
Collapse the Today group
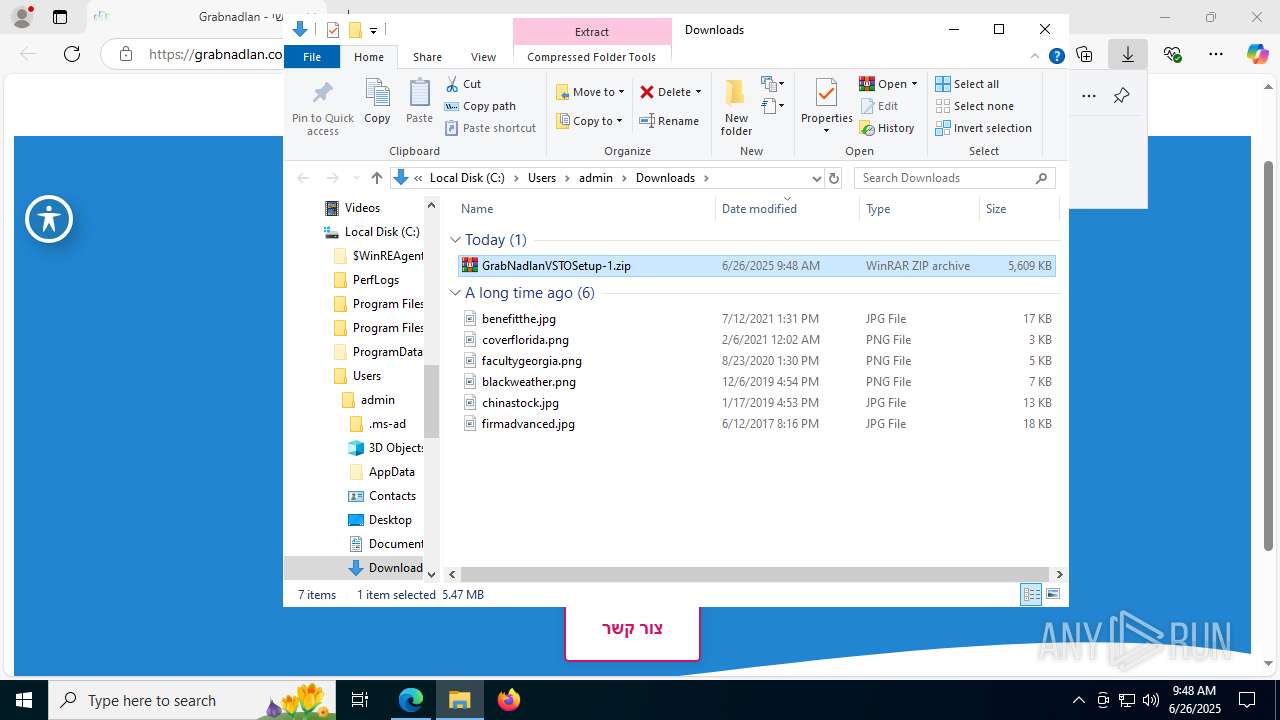coord(455,240)
